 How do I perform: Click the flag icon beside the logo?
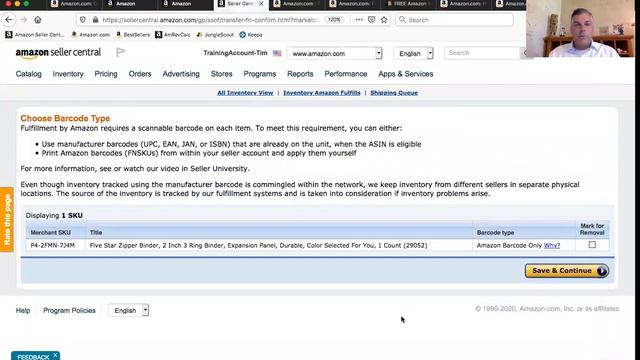pyautogui.click(x=121, y=52)
